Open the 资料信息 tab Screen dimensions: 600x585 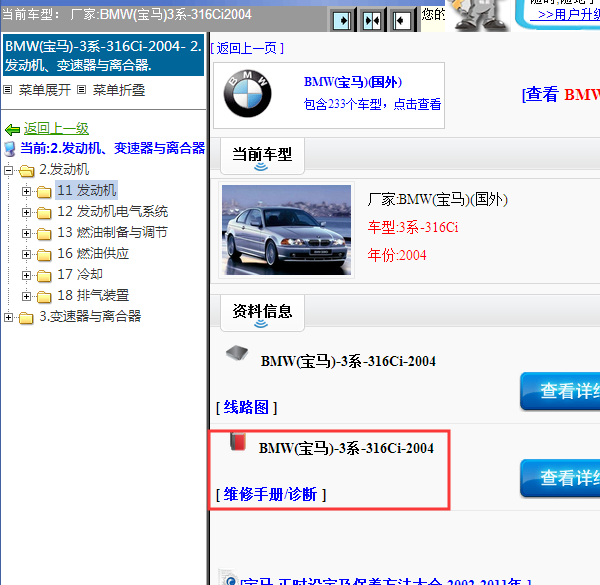point(262,313)
